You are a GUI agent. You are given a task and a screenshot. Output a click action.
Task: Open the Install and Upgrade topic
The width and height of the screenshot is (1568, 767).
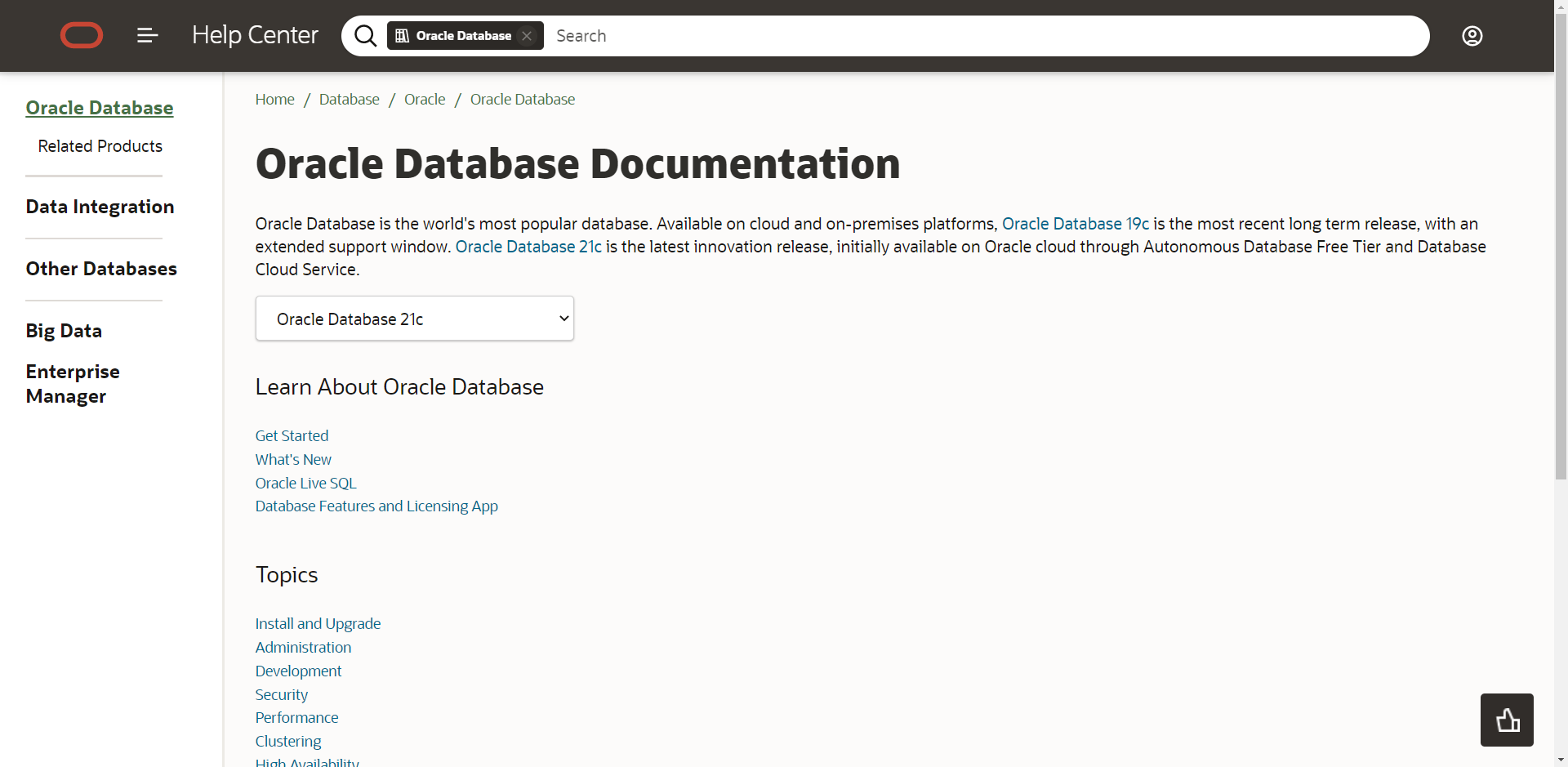click(318, 624)
